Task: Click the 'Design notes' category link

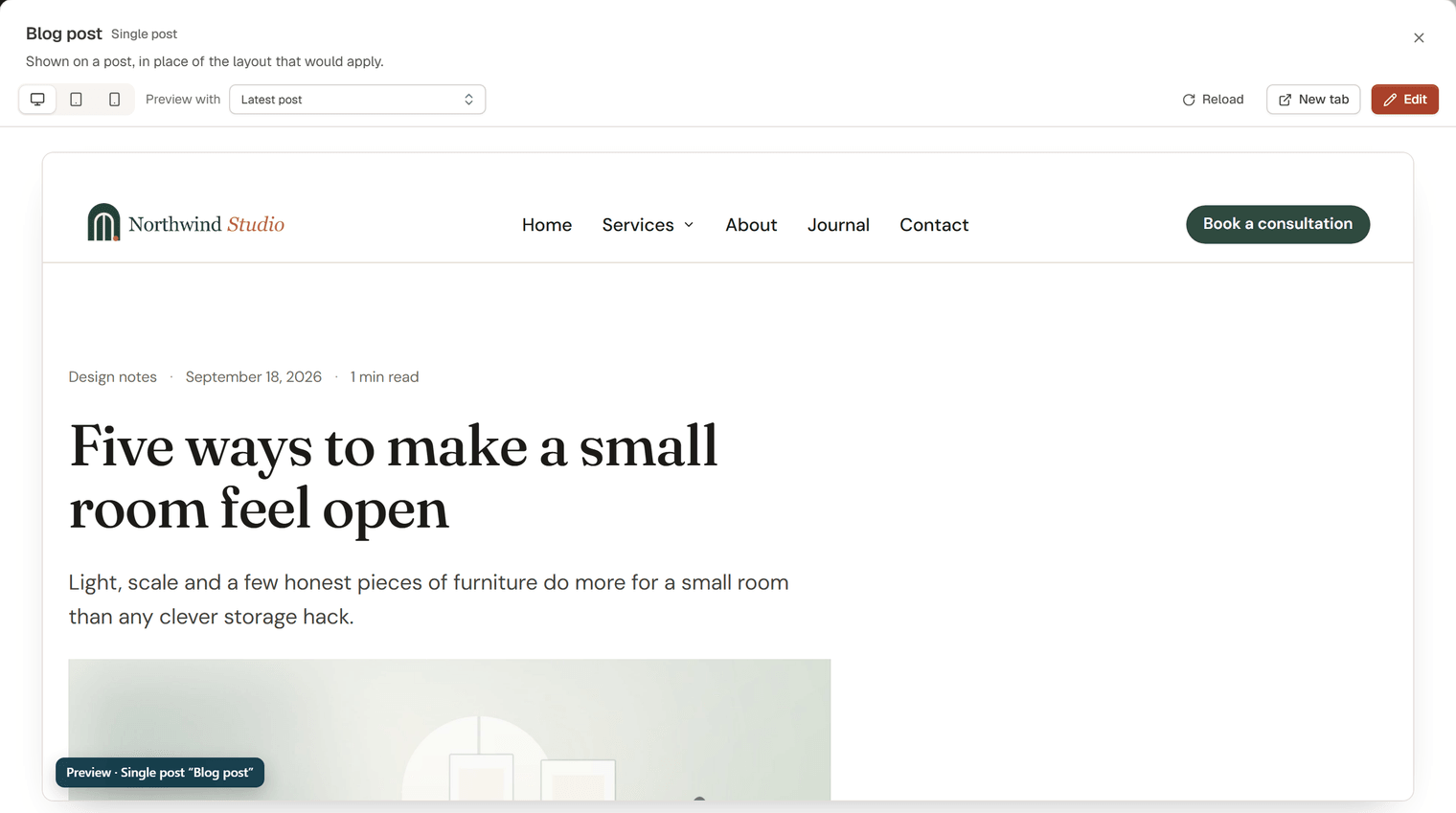Action: click(113, 377)
